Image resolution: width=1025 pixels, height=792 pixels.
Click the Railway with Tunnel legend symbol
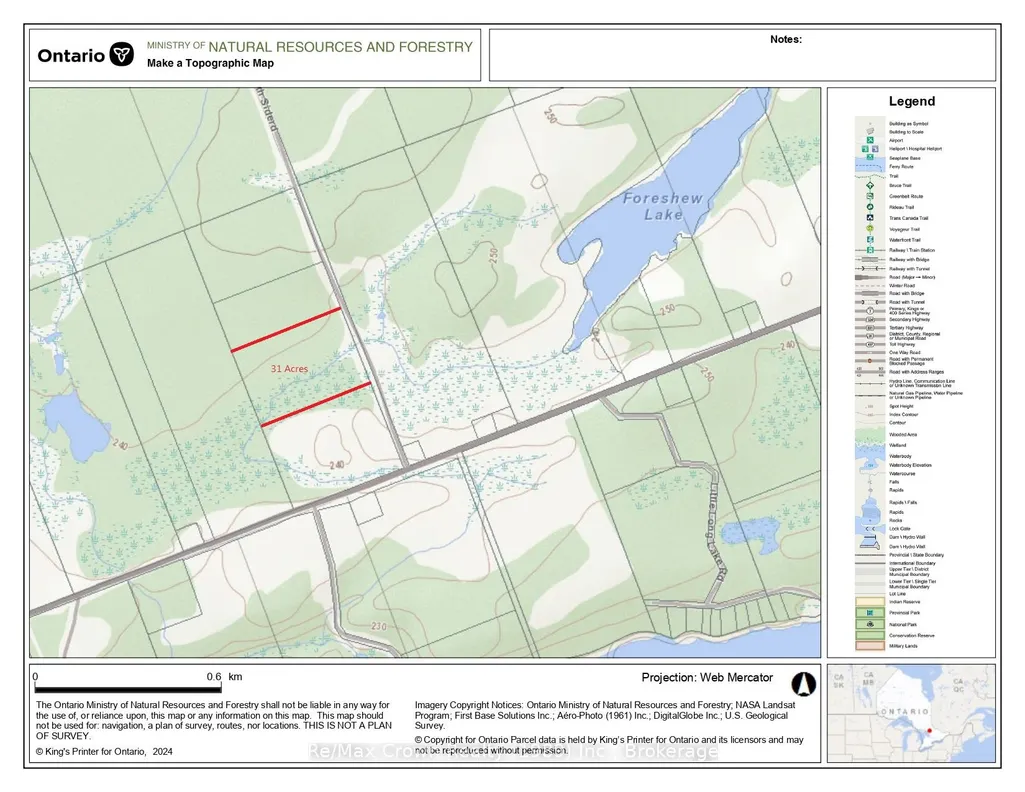[870, 269]
